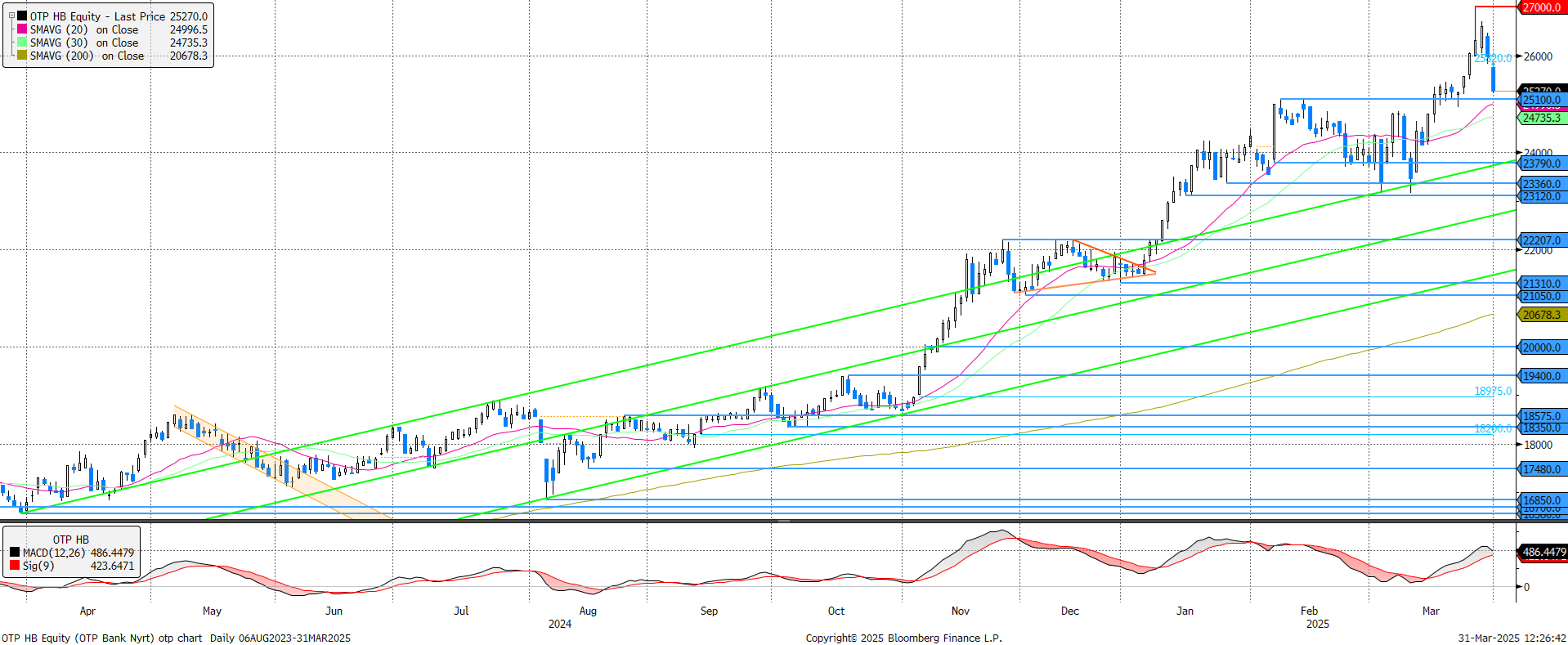Click the green 24735.3 axis price tag

click(1542, 118)
